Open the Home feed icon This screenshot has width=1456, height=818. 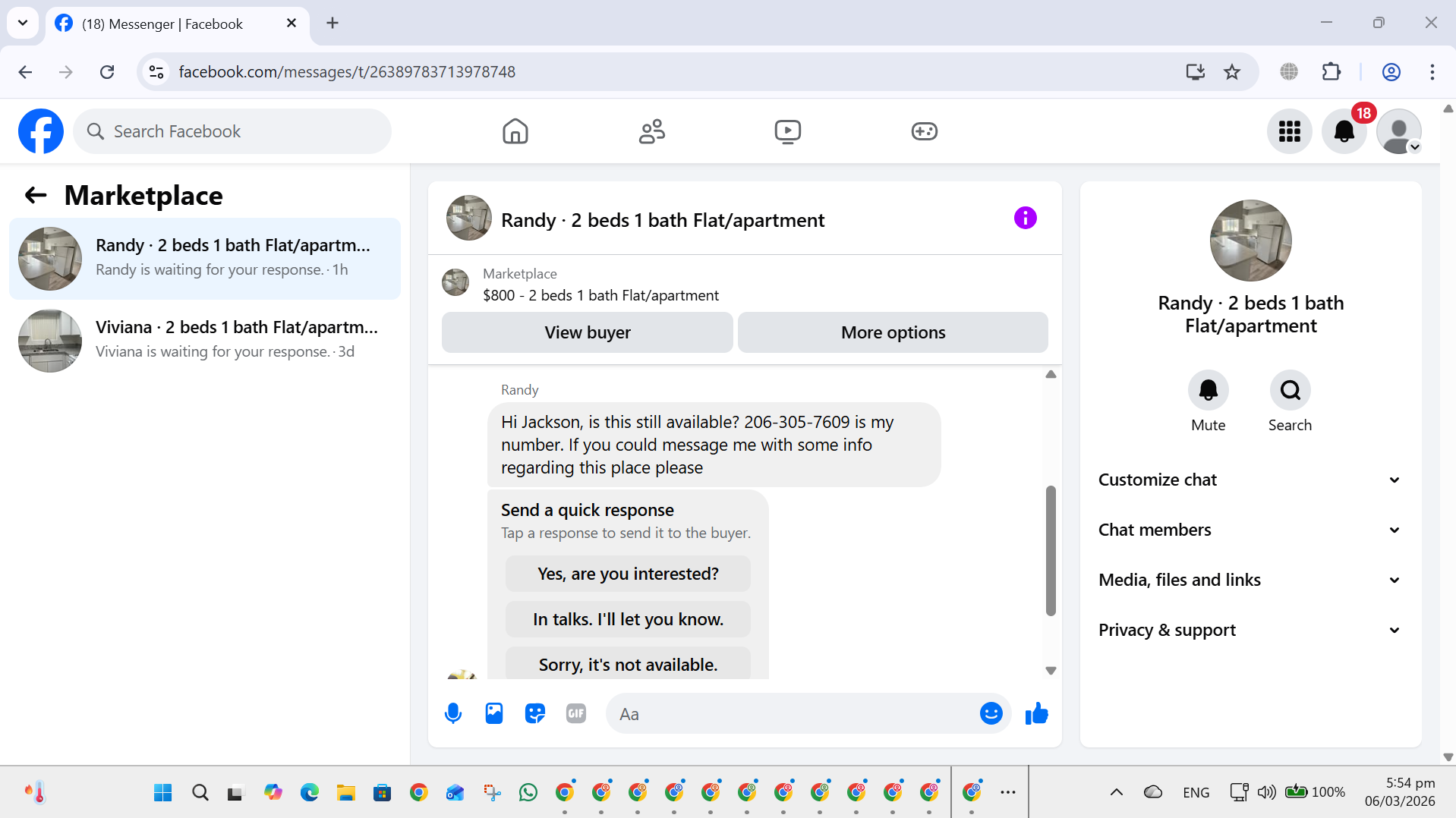point(515,131)
